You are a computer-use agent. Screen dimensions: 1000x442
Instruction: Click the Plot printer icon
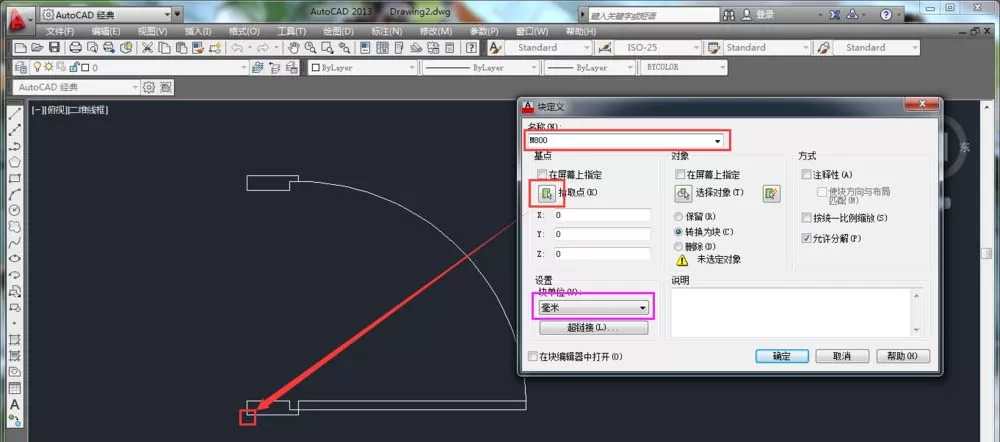point(75,48)
